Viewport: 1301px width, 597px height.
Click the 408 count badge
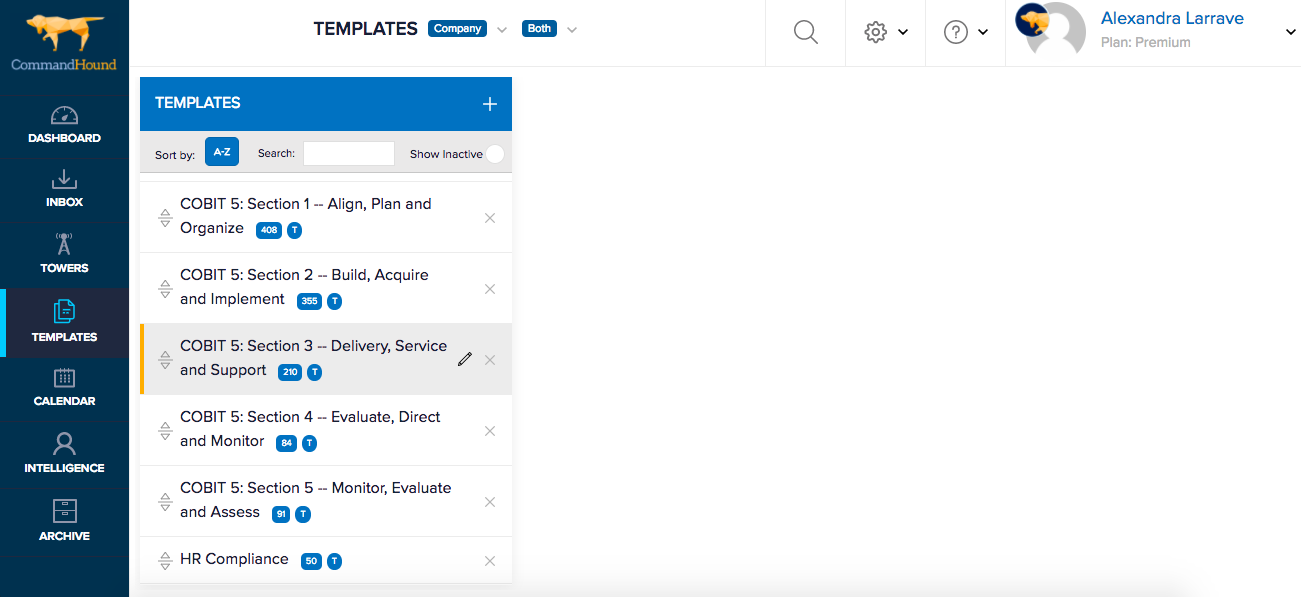[x=269, y=230]
